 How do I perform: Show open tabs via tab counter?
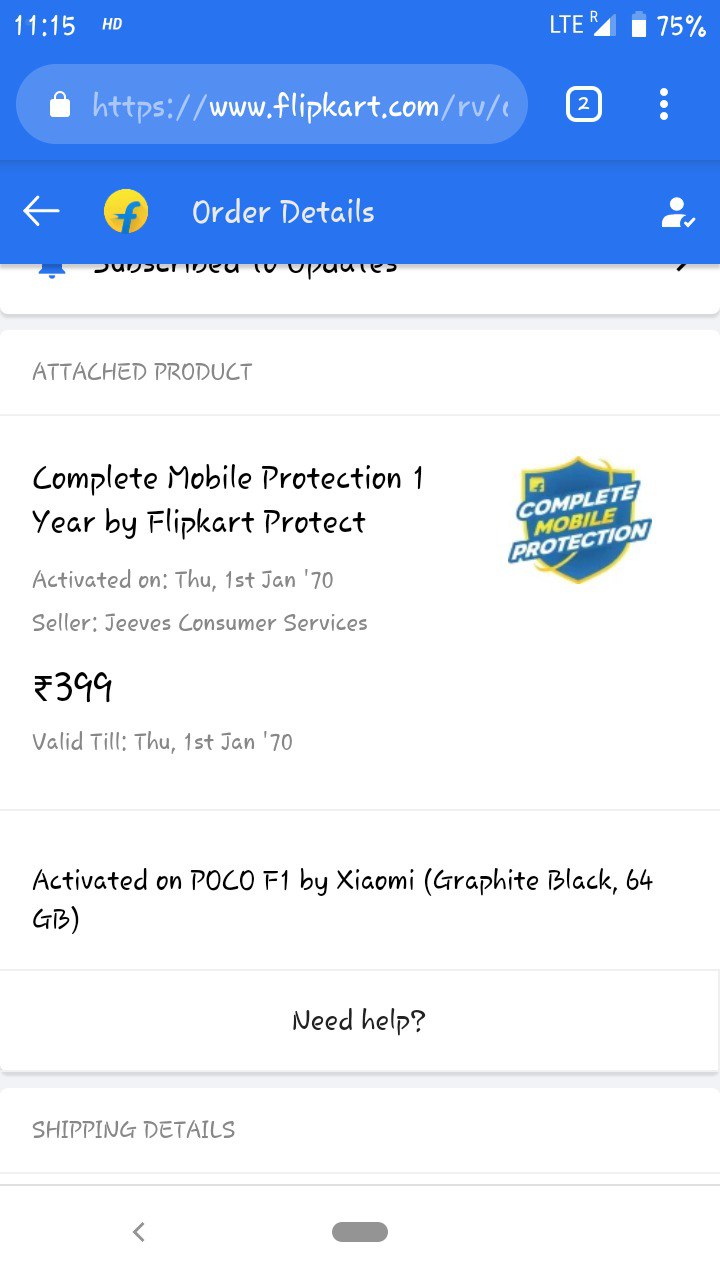point(584,104)
